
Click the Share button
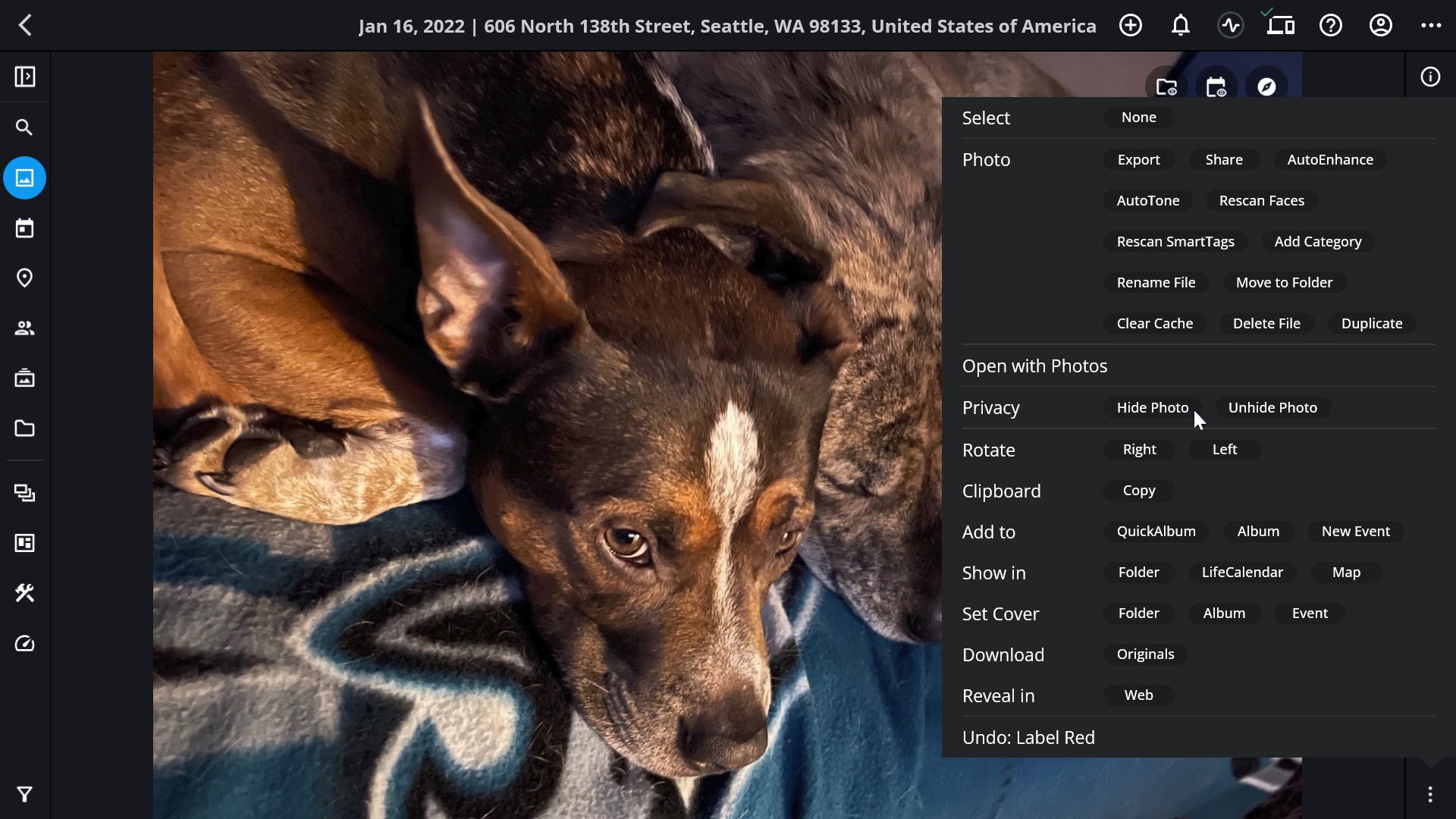pyautogui.click(x=1224, y=160)
